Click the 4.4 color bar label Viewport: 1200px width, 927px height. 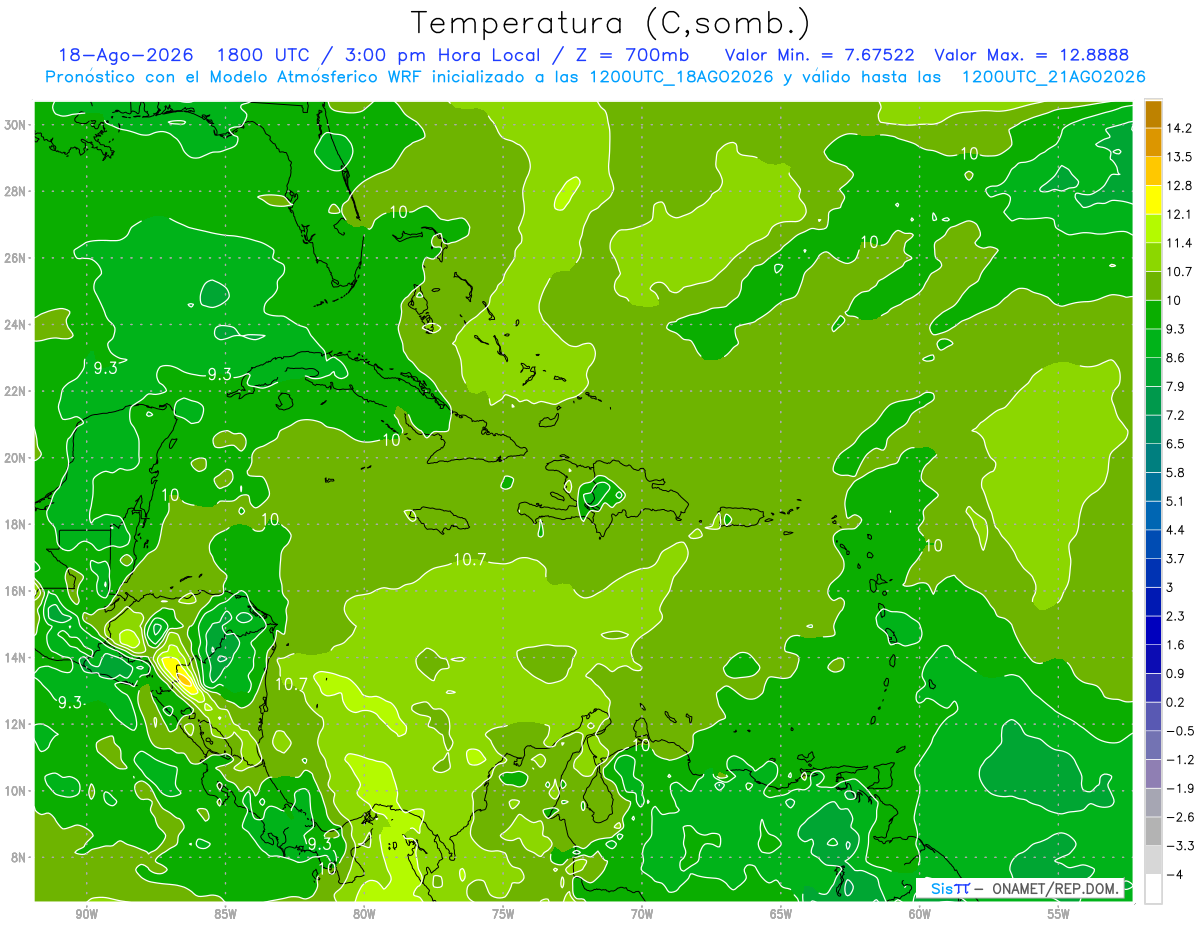click(x=1176, y=530)
